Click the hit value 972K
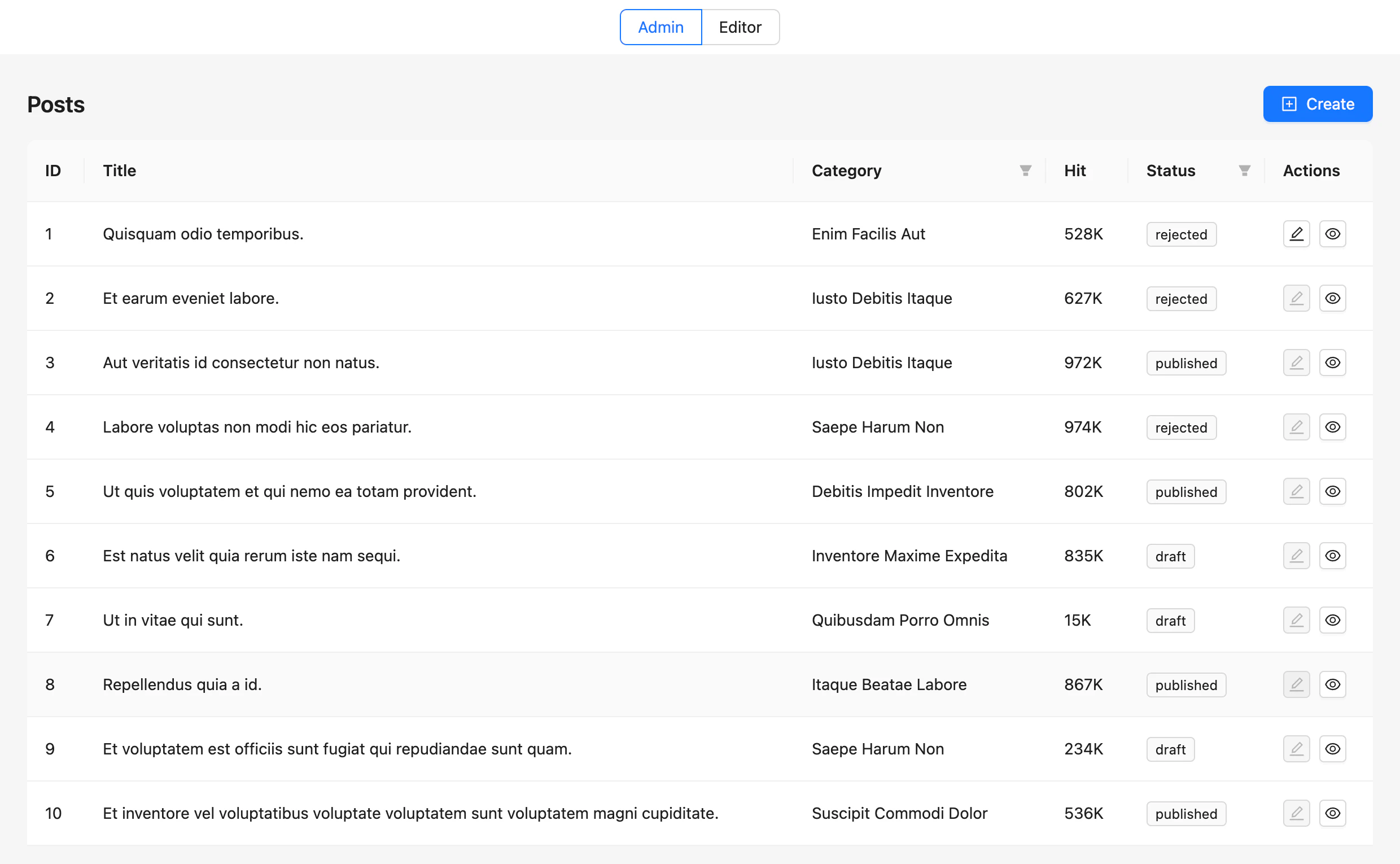This screenshot has height=864, width=1400. (1083, 363)
